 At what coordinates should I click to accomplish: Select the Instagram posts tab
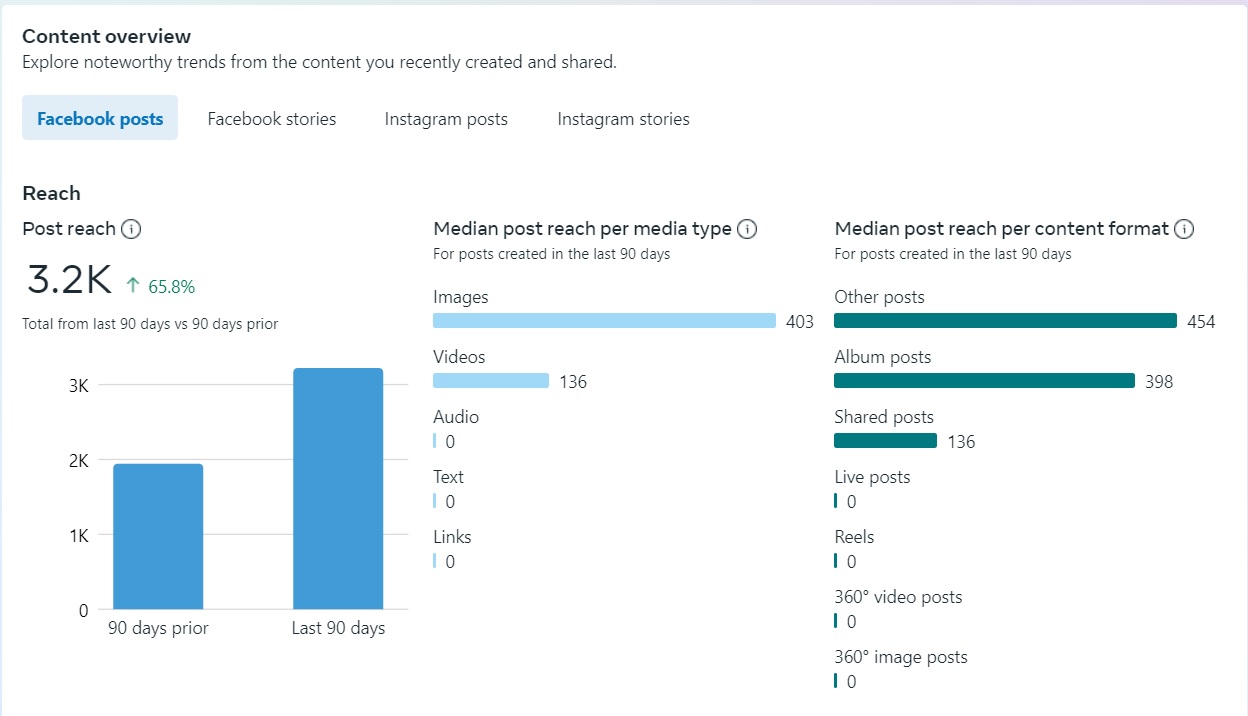coord(446,119)
